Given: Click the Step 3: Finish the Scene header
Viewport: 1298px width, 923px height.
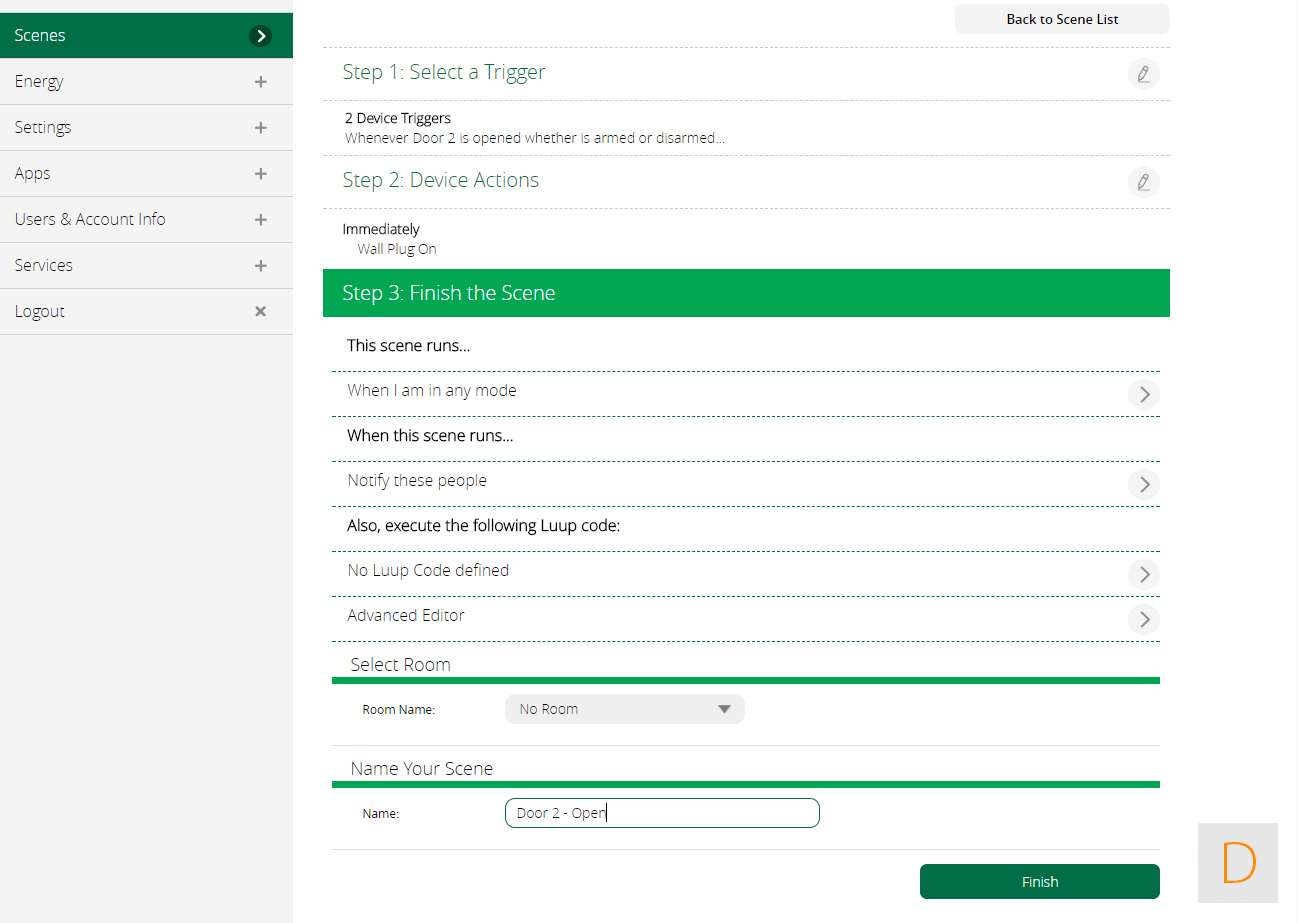Looking at the screenshot, I should pos(745,293).
